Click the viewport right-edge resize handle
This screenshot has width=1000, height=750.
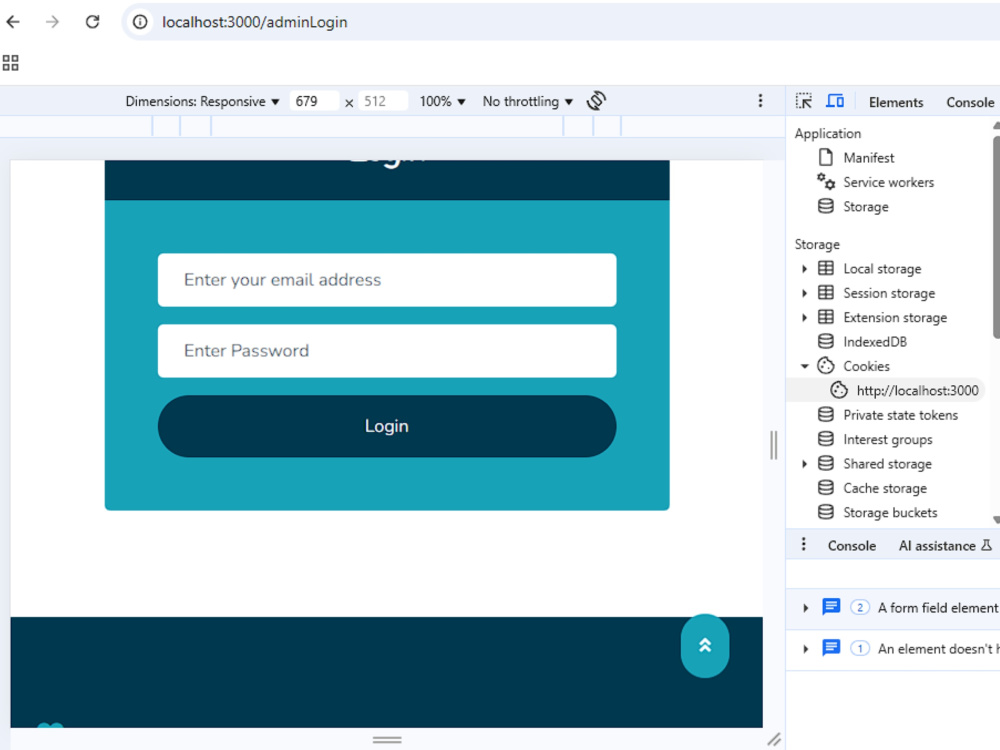774,445
